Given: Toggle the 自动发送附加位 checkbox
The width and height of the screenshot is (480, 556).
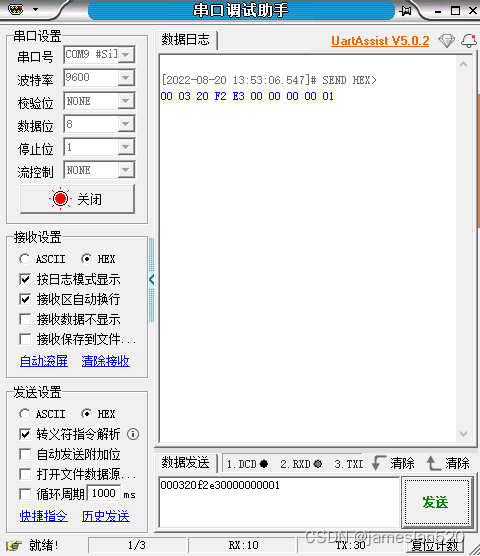Looking at the screenshot, I should (25, 454).
